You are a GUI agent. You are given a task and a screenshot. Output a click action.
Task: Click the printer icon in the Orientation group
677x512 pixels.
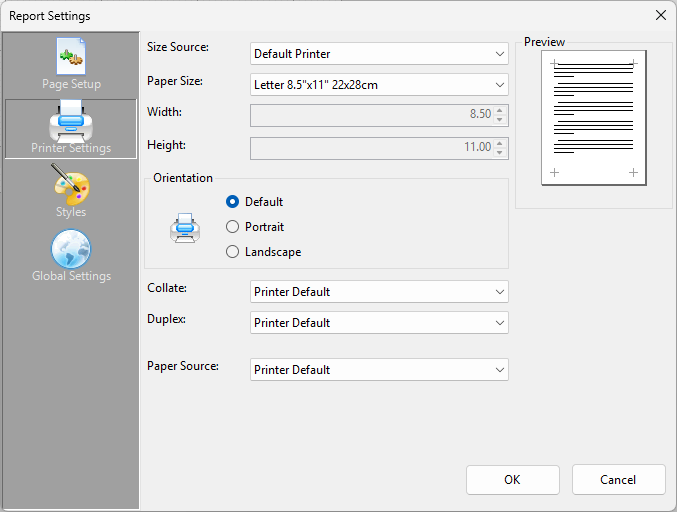point(185,228)
